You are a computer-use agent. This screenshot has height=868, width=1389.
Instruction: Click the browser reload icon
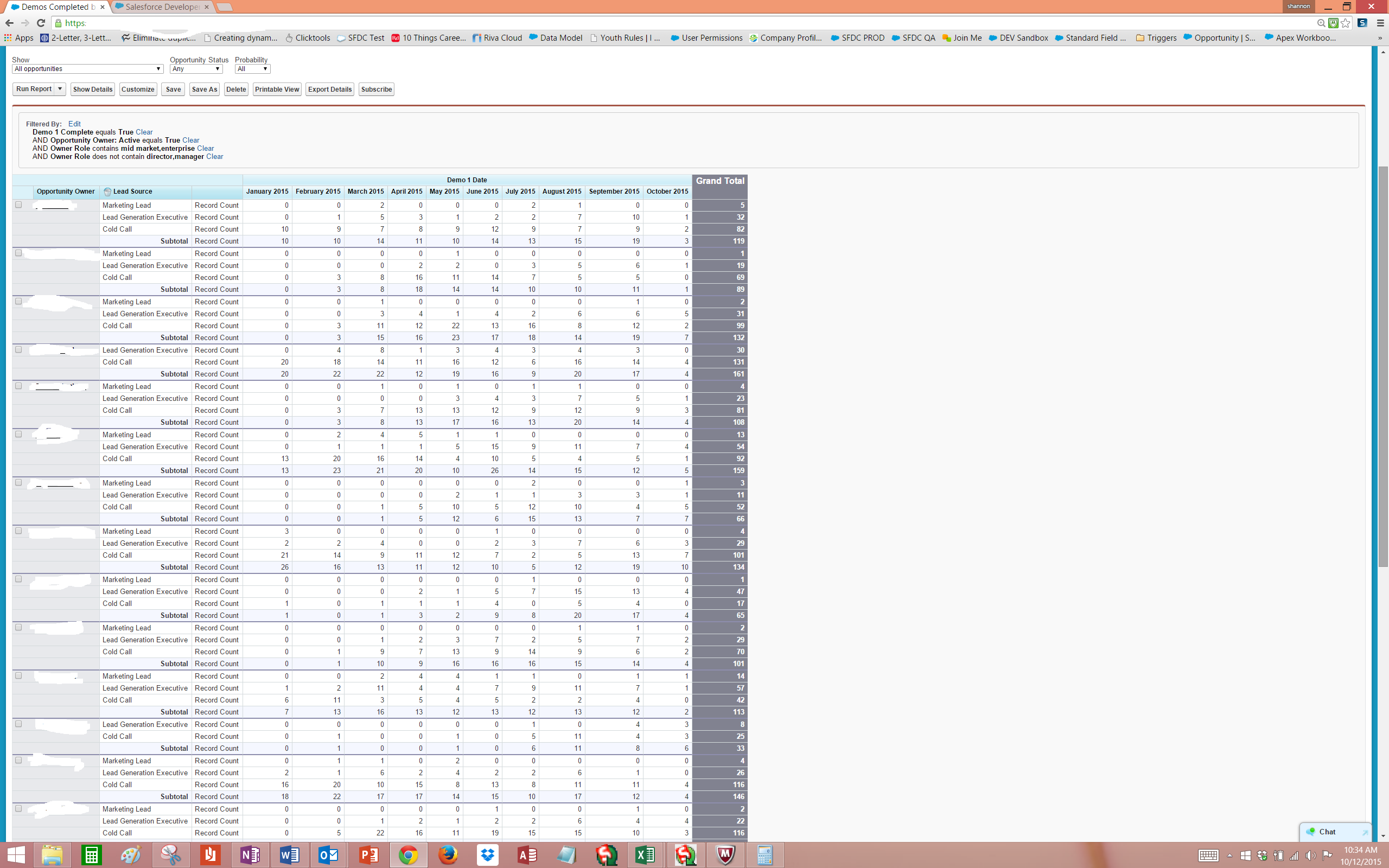click(41, 23)
